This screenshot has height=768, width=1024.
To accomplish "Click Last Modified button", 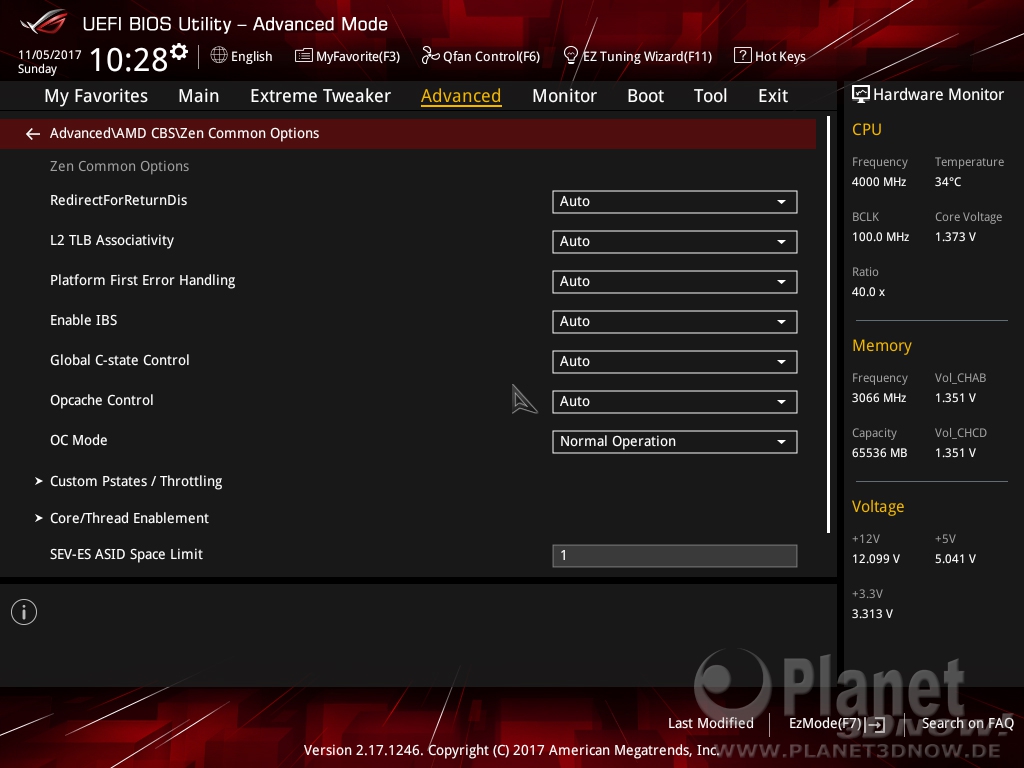I will 711,724.
